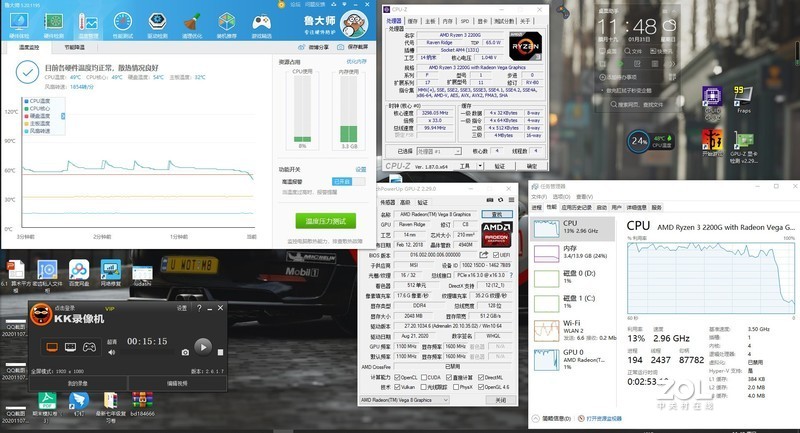Click BIOS export share icon in GPU-Z

pyautogui.click(x=484, y=254)
